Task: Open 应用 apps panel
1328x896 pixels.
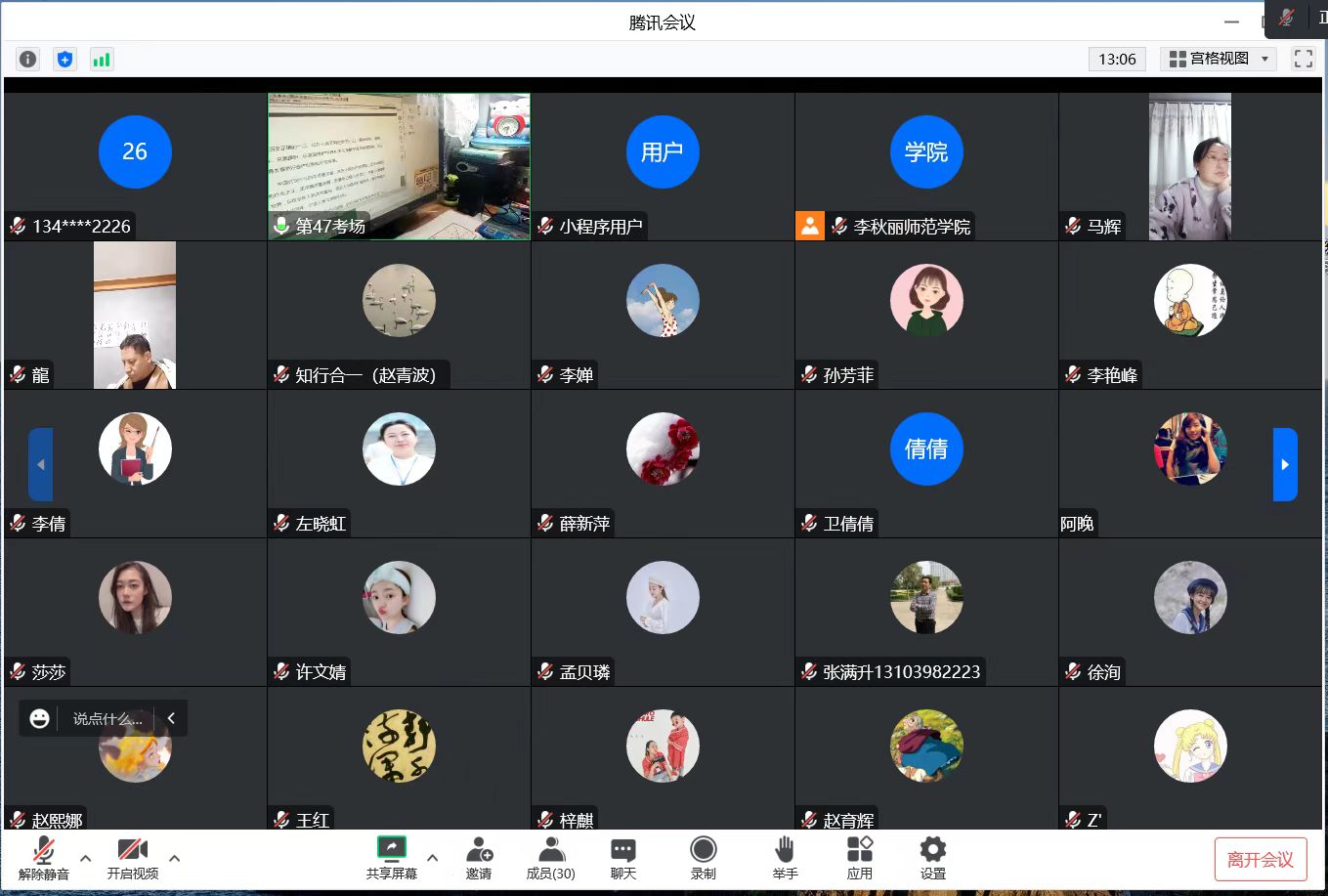Action: click(859, 858)
